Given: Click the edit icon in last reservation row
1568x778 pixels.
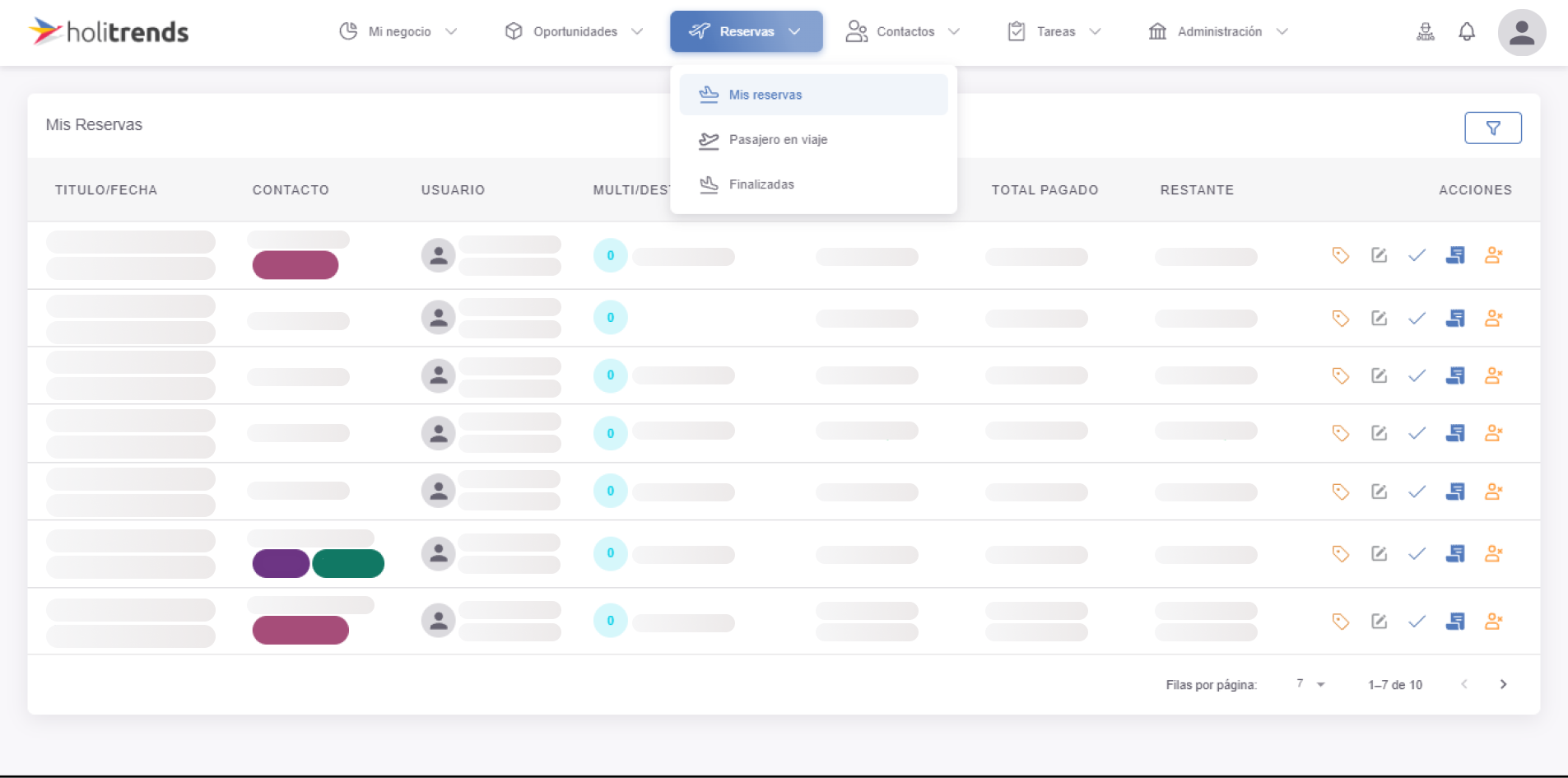Looking at the screenshot, I should click(x=1379, y=622).
